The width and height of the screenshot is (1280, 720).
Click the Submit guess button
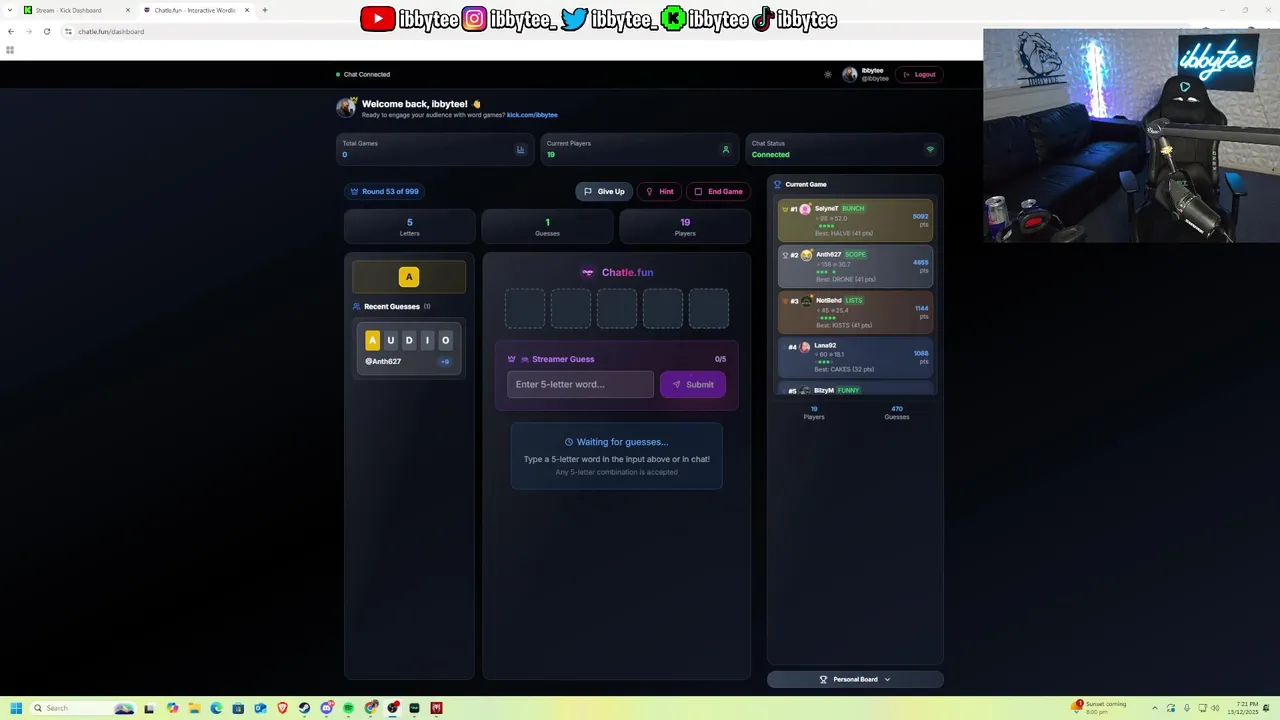tap(693, 384)
